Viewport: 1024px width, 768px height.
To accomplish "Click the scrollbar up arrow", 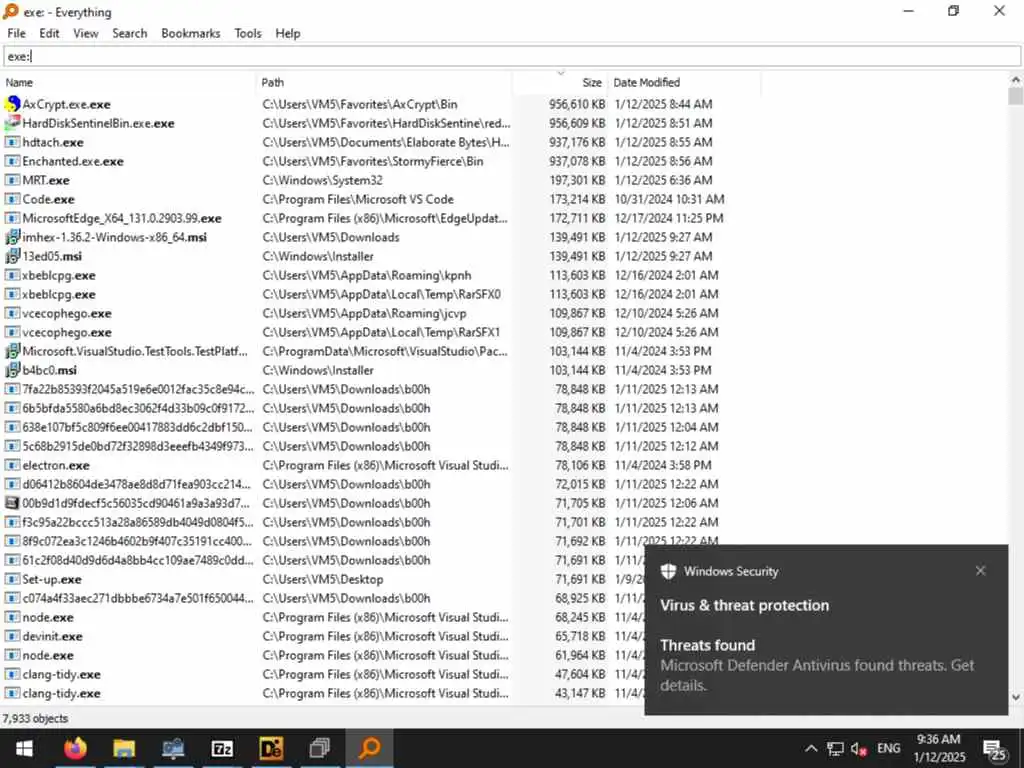I will click(x=1016, y=80).
